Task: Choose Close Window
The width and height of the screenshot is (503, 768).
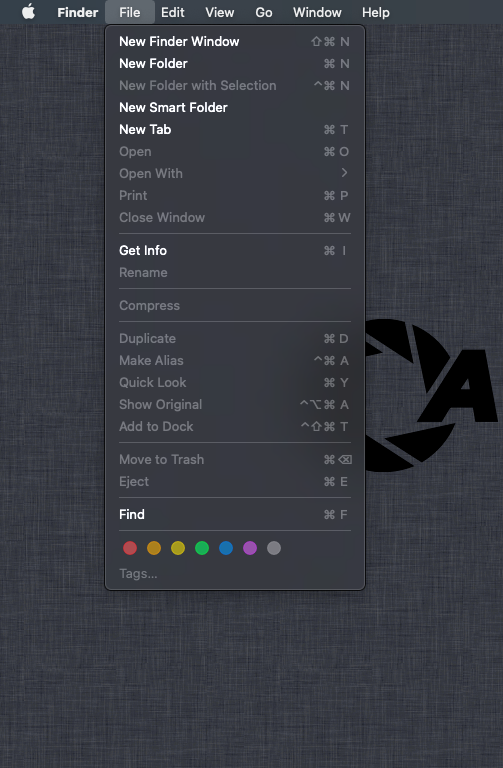Action: coord(235,217)
